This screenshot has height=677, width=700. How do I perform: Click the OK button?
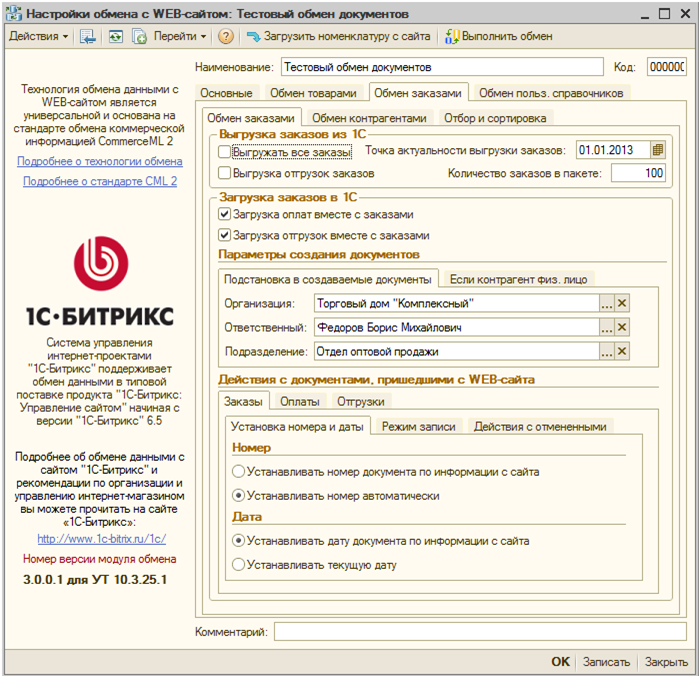pyautogui.click(x=560, y=661)
